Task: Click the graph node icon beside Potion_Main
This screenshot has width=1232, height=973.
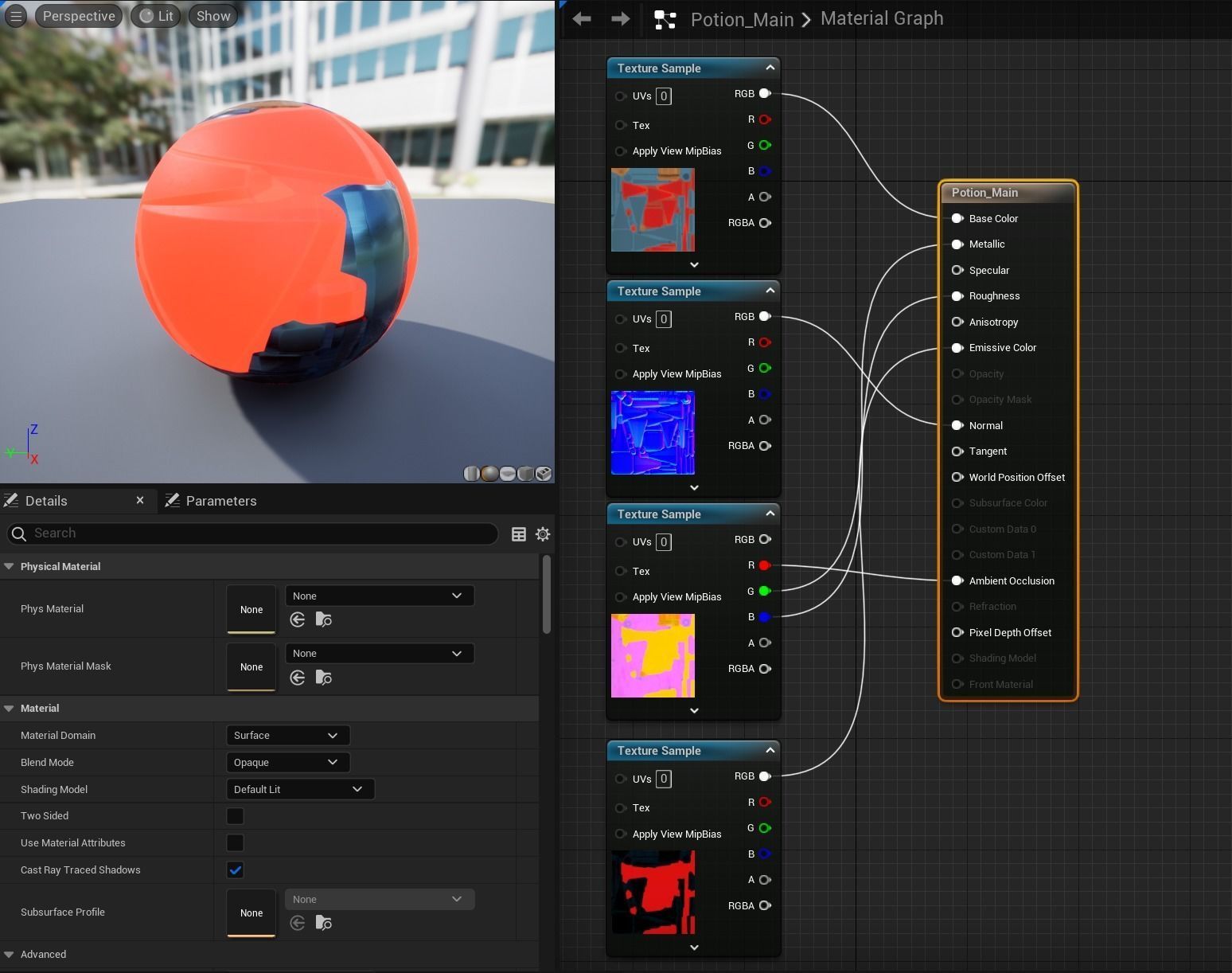Action: (665, 20)
